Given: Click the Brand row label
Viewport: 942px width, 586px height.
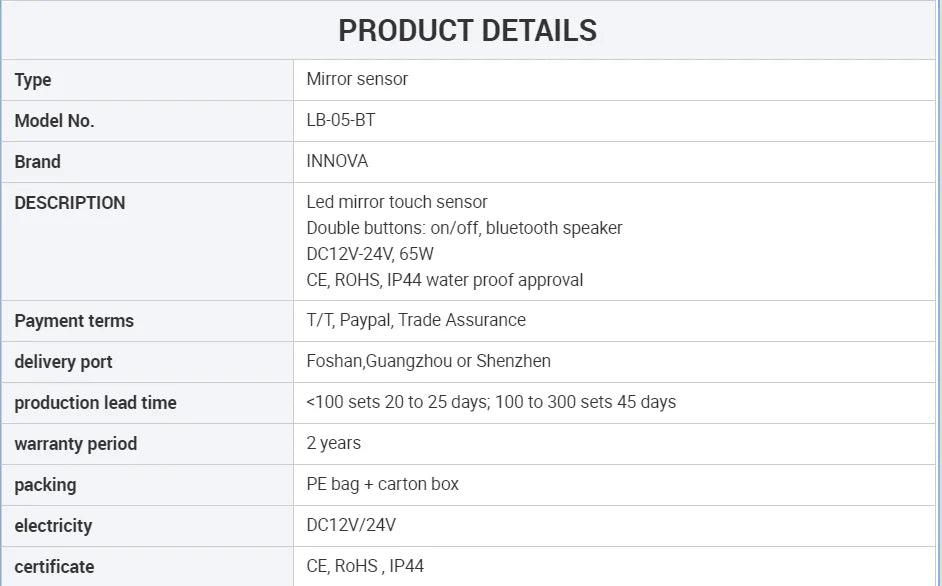Looking at the screenshot, I should tap(38, 162).
